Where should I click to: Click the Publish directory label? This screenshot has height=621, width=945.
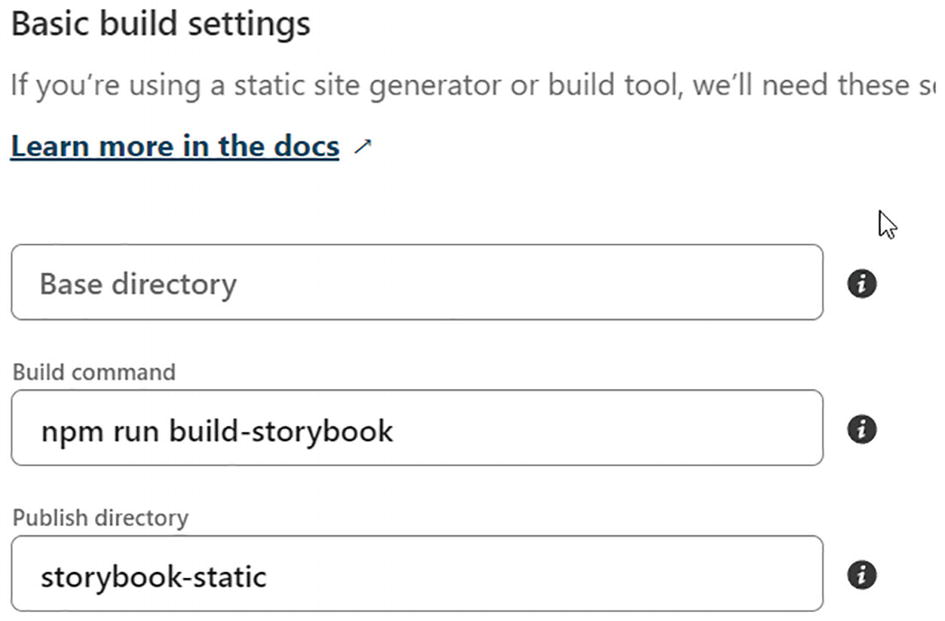tap(100, 518)
